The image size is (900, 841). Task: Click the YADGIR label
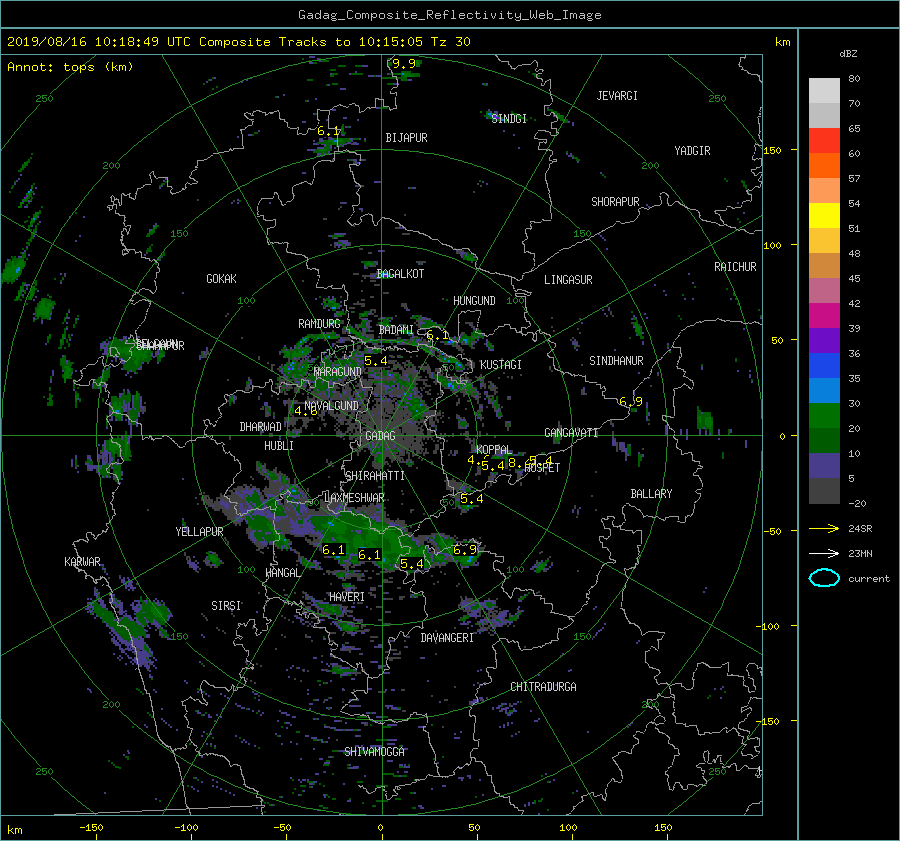pyautogui.click(x=692, y=151)
